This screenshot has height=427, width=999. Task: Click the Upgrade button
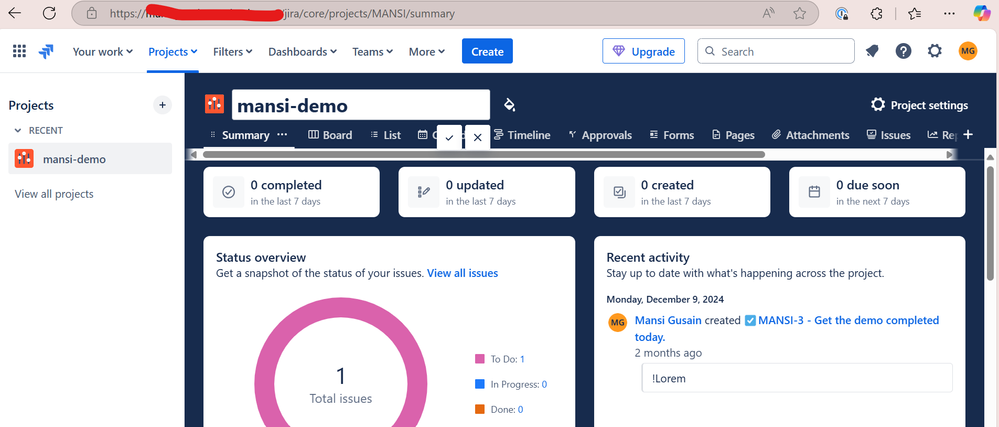[643, 52]
